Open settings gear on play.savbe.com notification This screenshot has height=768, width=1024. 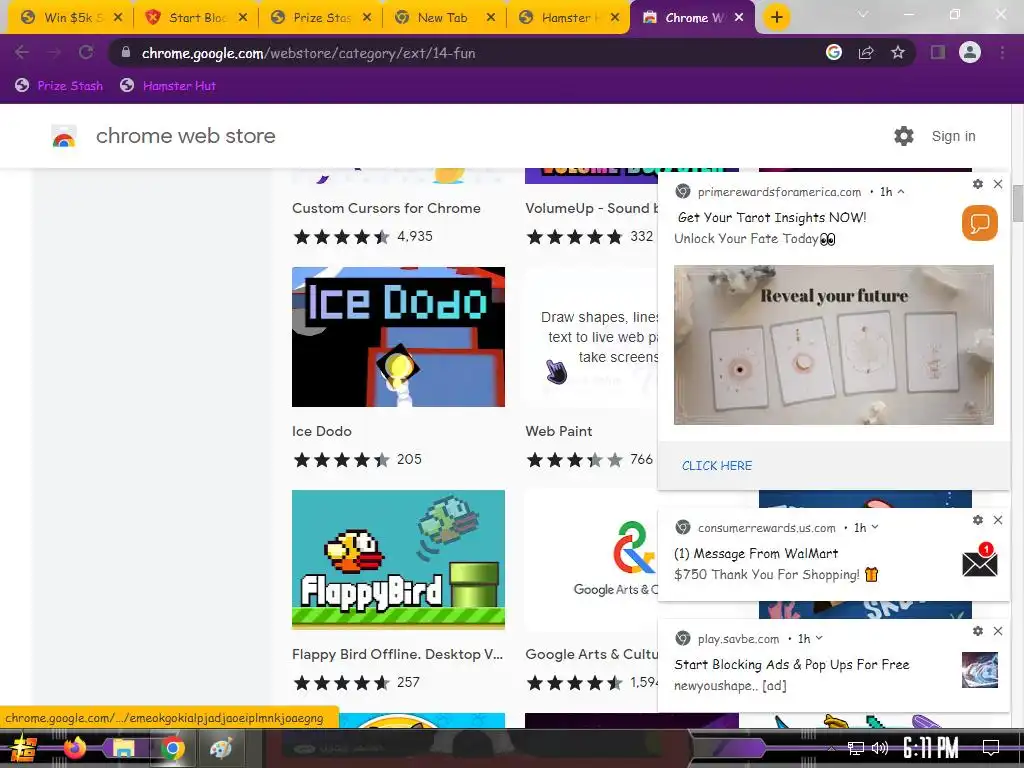point(978,631)
